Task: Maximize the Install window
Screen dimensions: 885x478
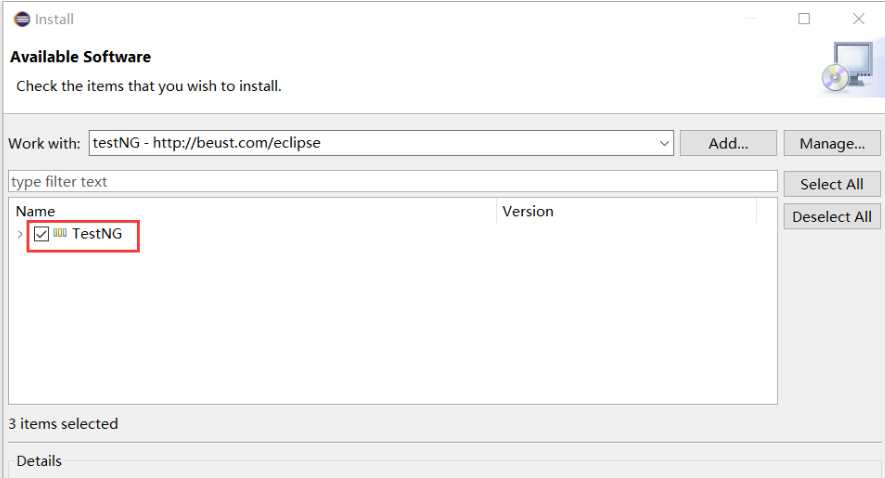Action: click(x=804, y=19)
